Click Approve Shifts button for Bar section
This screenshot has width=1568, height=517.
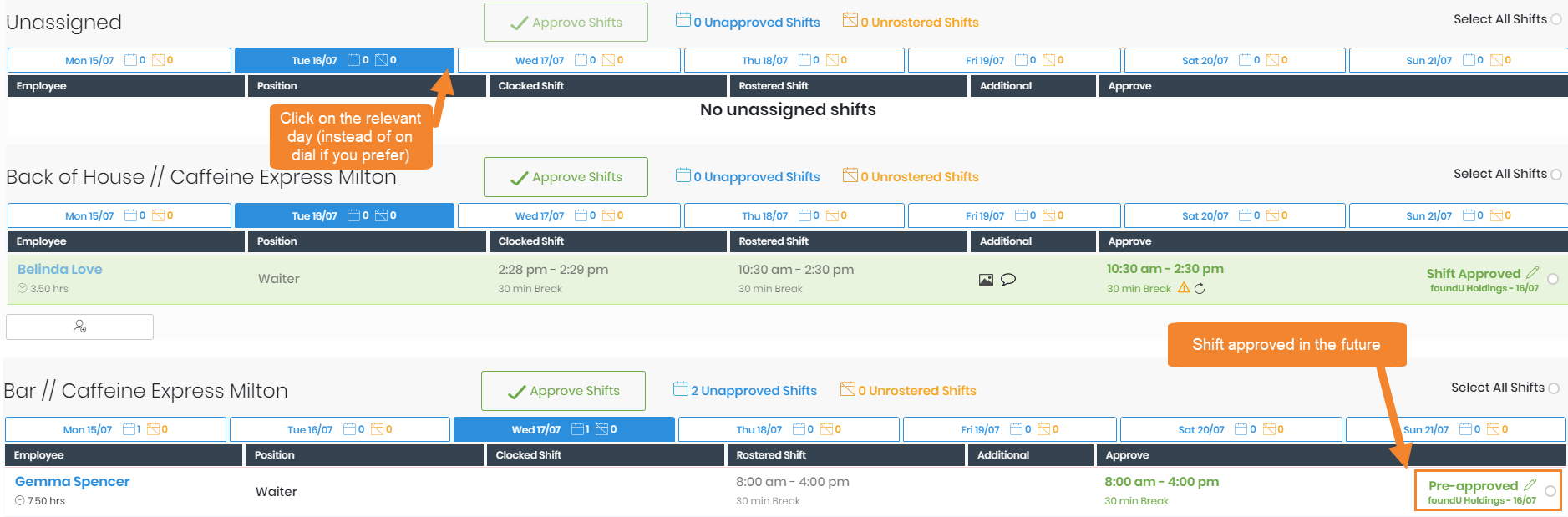coord(563,391)
